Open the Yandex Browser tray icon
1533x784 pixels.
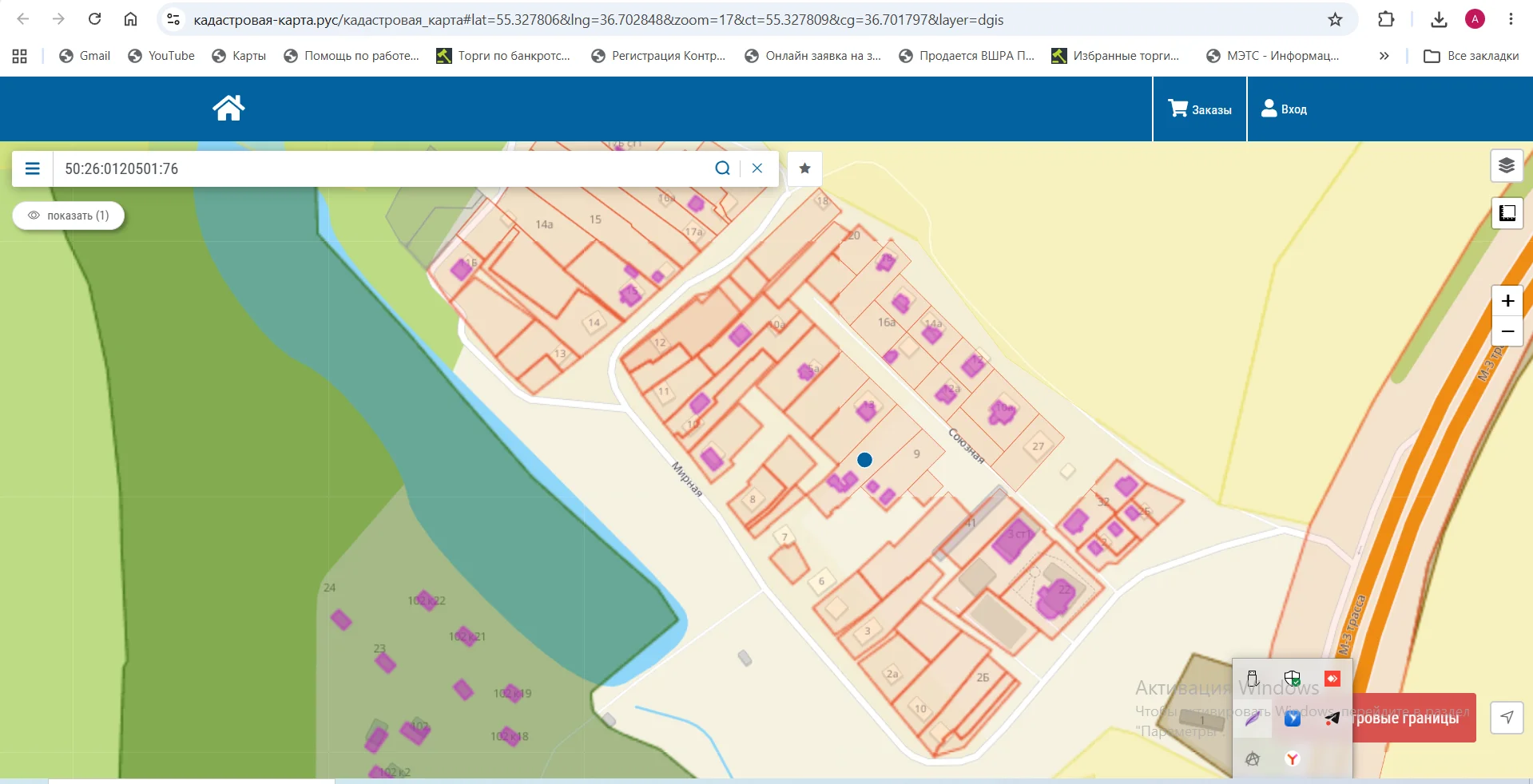tap(1293, 758)
